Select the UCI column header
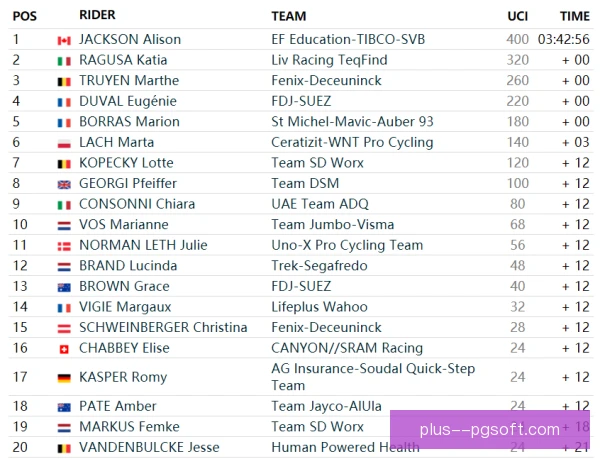Viewport: 600px width, 459px height. [517, 16]
